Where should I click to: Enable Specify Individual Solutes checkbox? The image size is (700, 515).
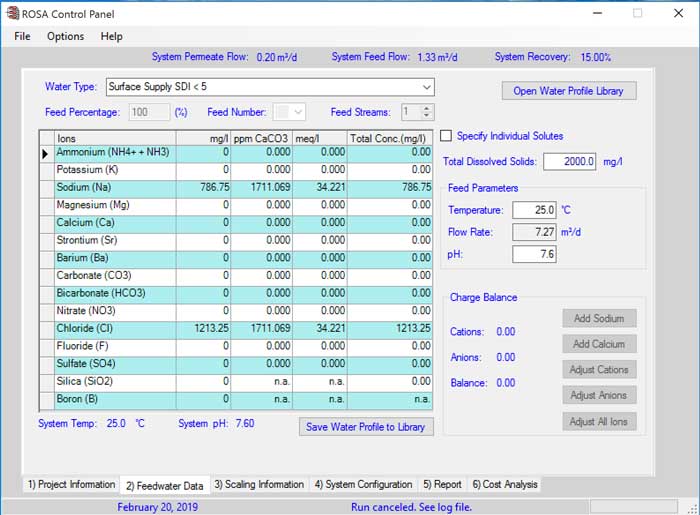point(446,136)
